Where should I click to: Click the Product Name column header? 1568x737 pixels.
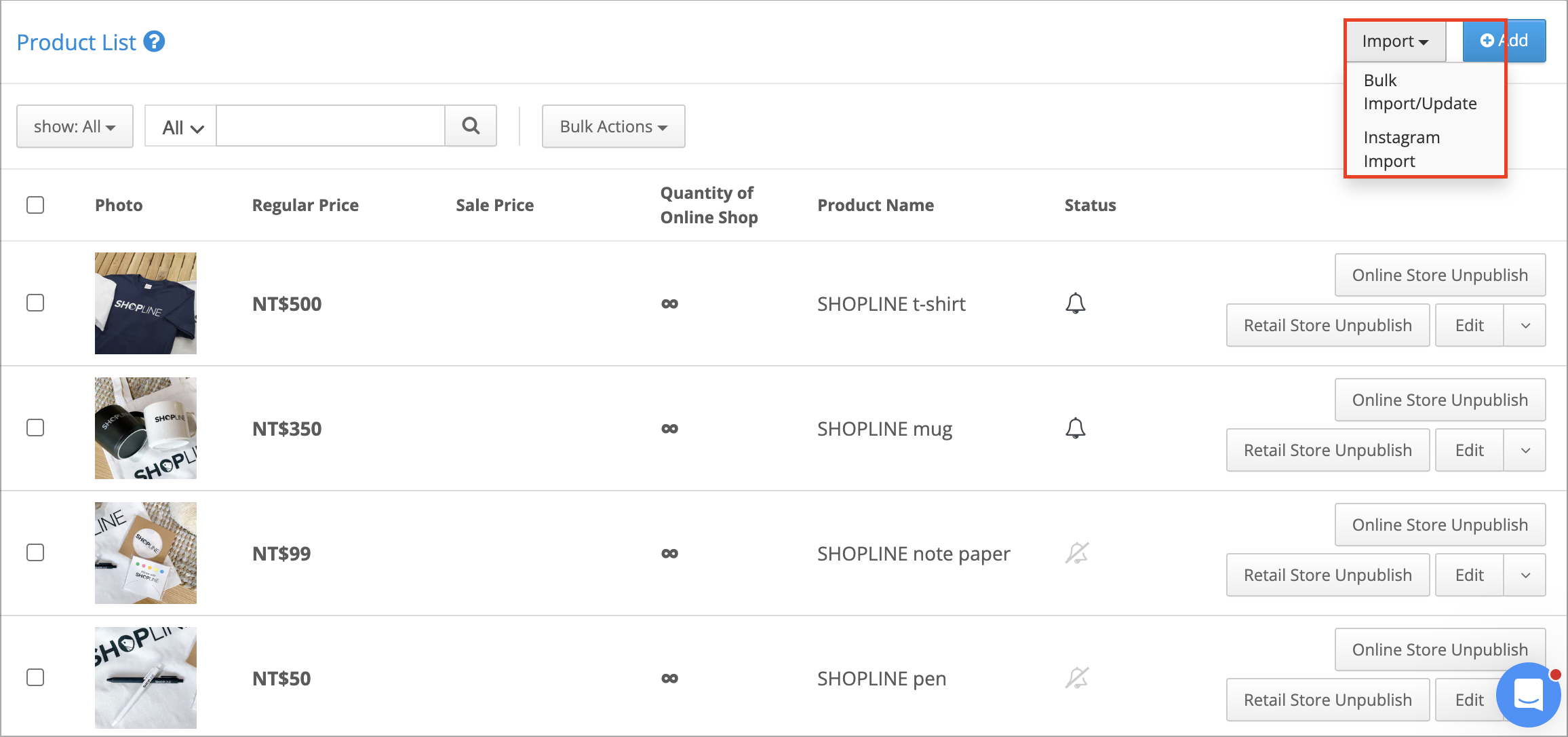tap(876, 205)
